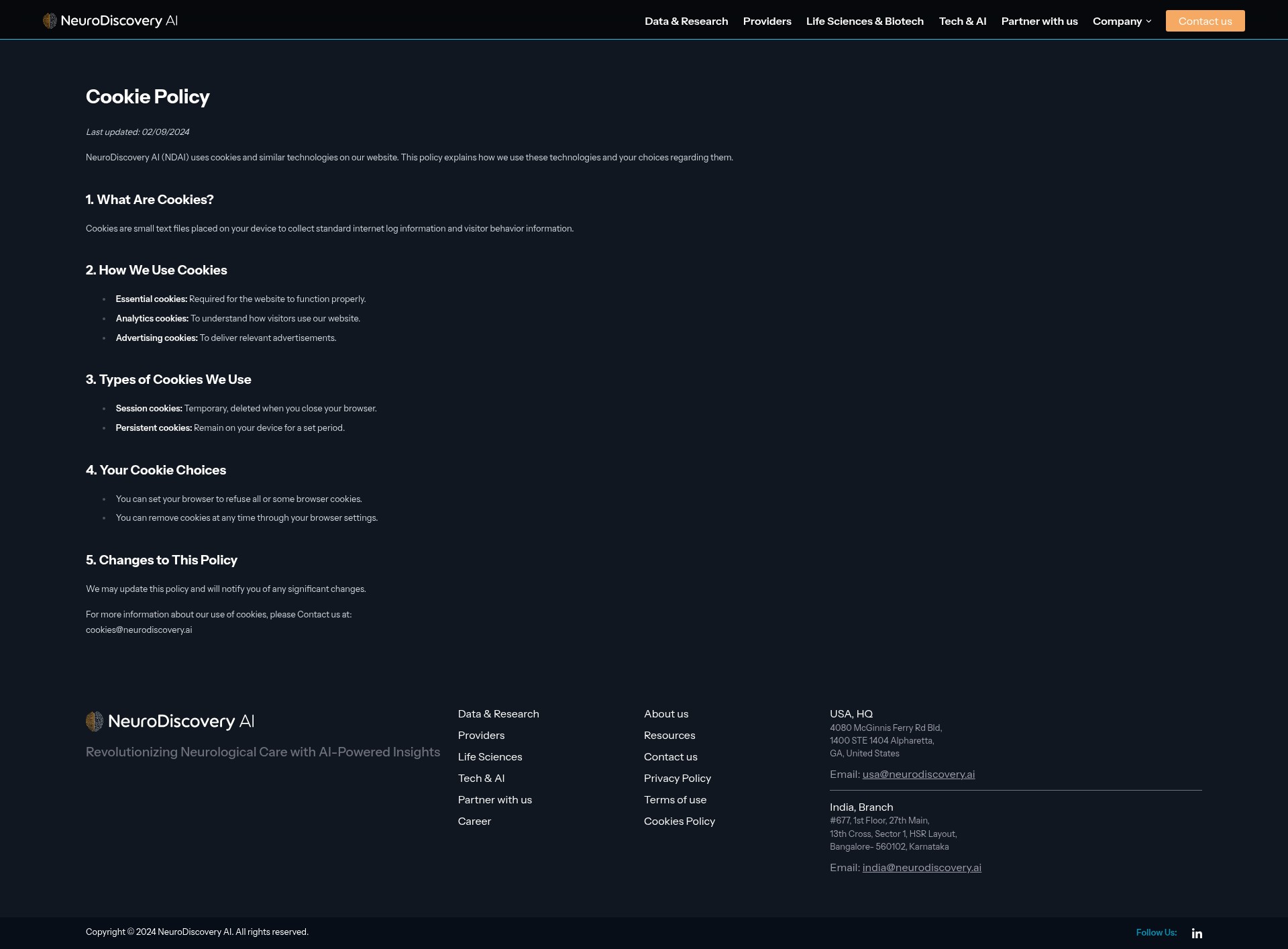Expand the Company dropdown menu
1288x949 pixels.
[1122, 21]
